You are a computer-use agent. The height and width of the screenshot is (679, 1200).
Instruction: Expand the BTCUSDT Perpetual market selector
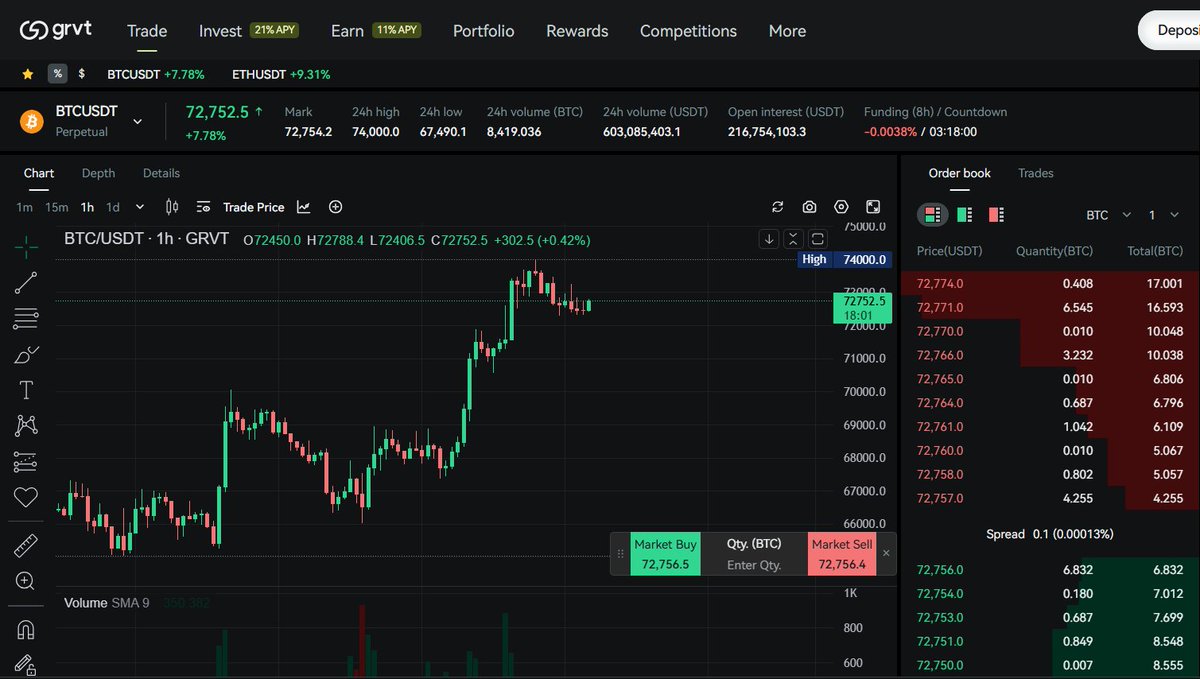[x=138, y=121]
